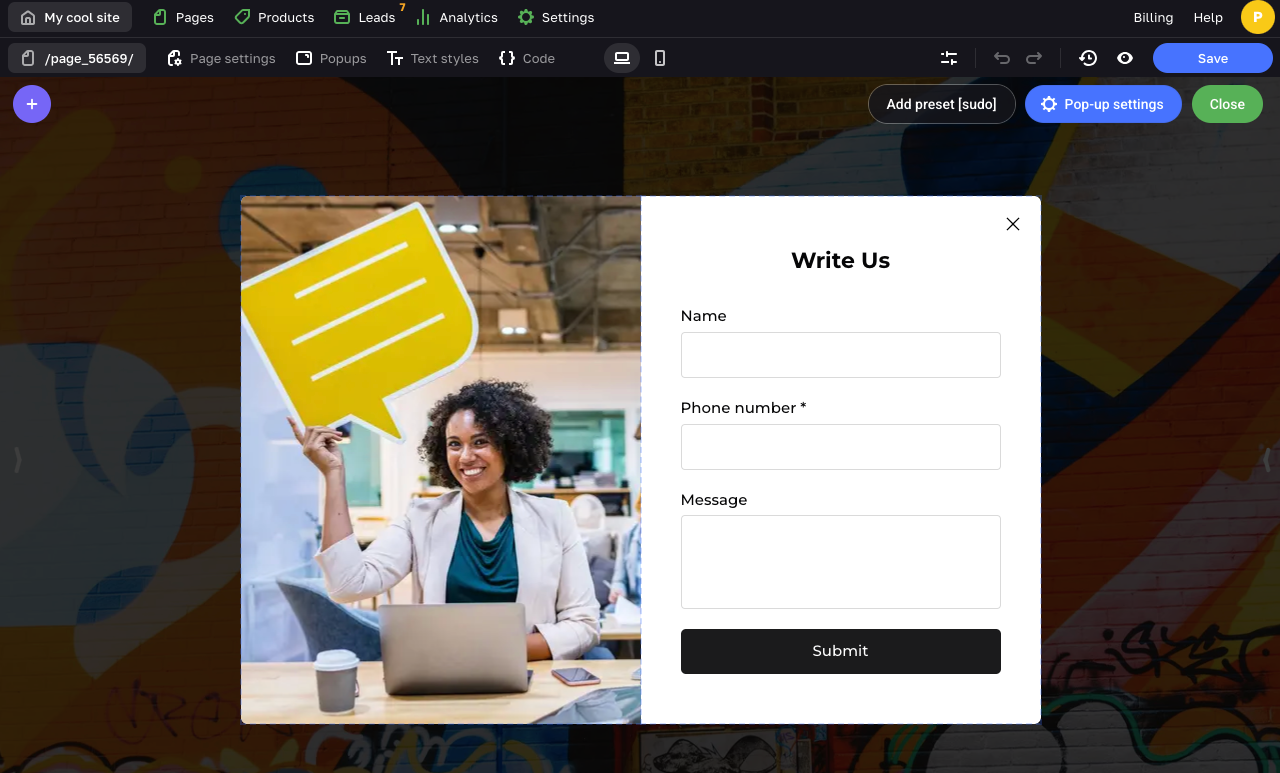This screenshot has height=773, width=1280.
Task: Open the user profile avatar
Action: pos(1257,17)
